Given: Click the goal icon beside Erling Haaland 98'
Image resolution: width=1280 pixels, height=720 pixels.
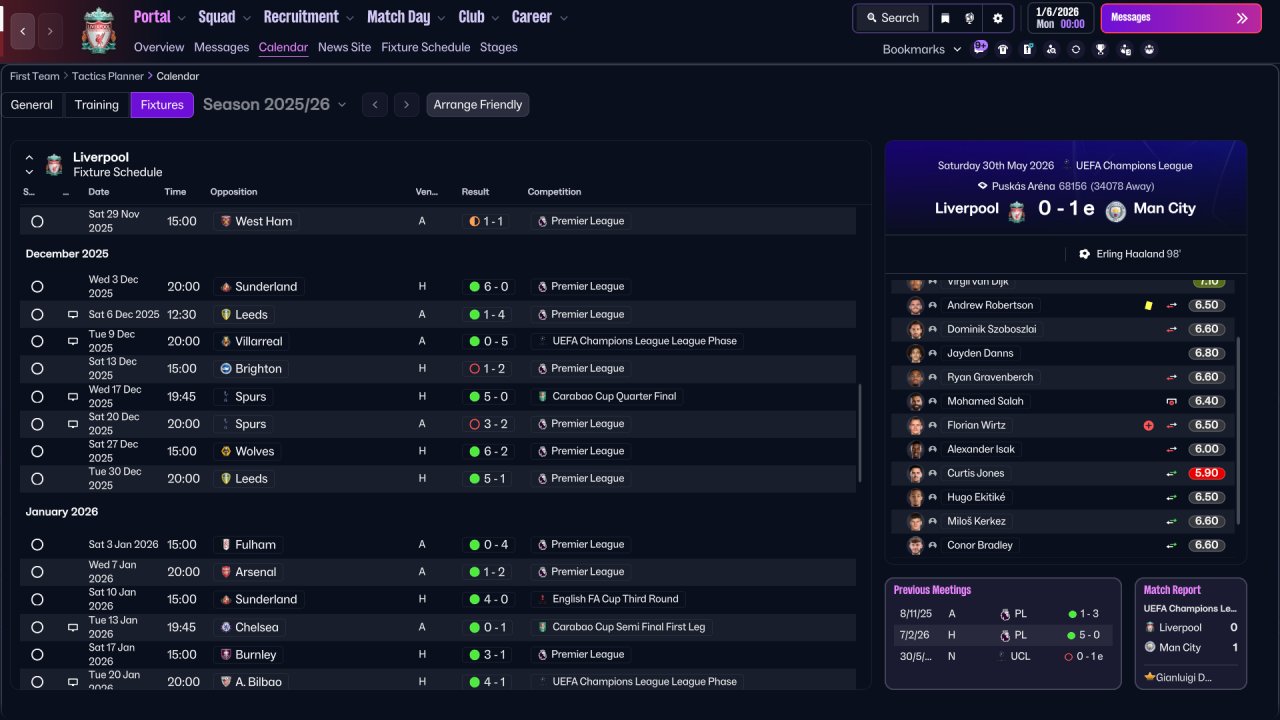Looking at the screenshot, I should pyautogui.click(x=1085, y=254).
